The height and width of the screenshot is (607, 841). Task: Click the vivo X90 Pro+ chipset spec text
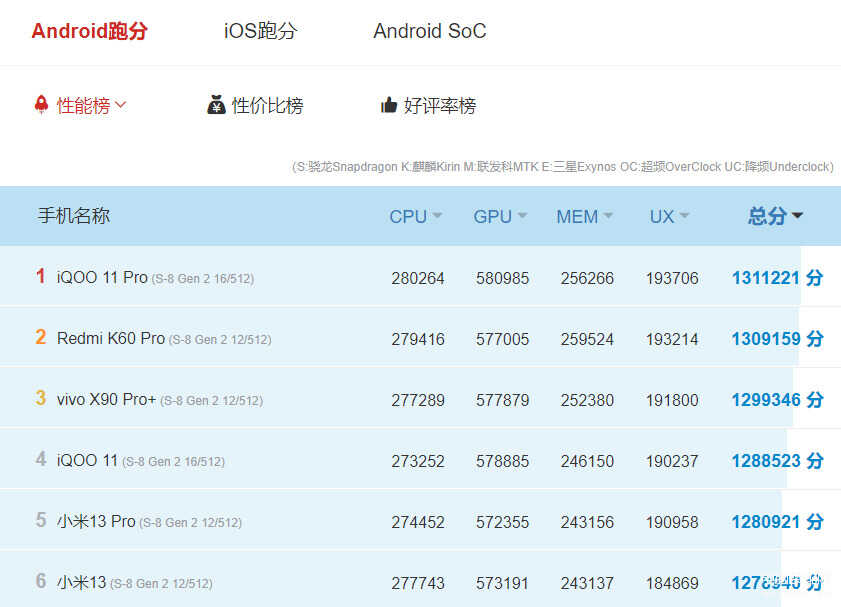[211, 401]
